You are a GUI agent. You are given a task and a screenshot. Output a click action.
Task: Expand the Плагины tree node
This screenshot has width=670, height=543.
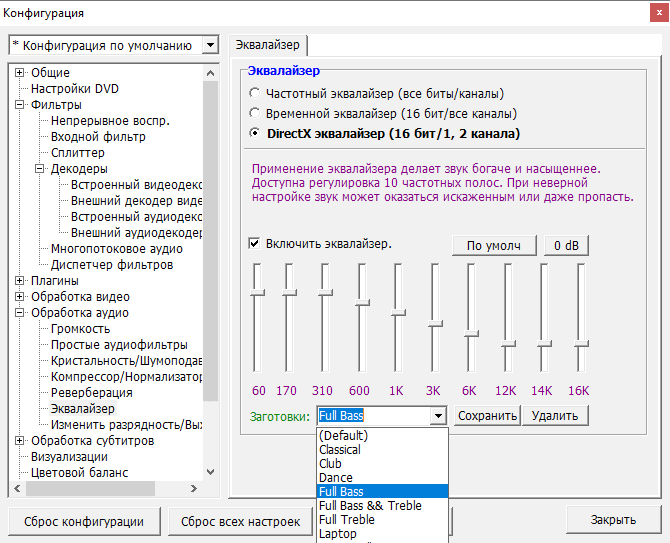point(19,281)
